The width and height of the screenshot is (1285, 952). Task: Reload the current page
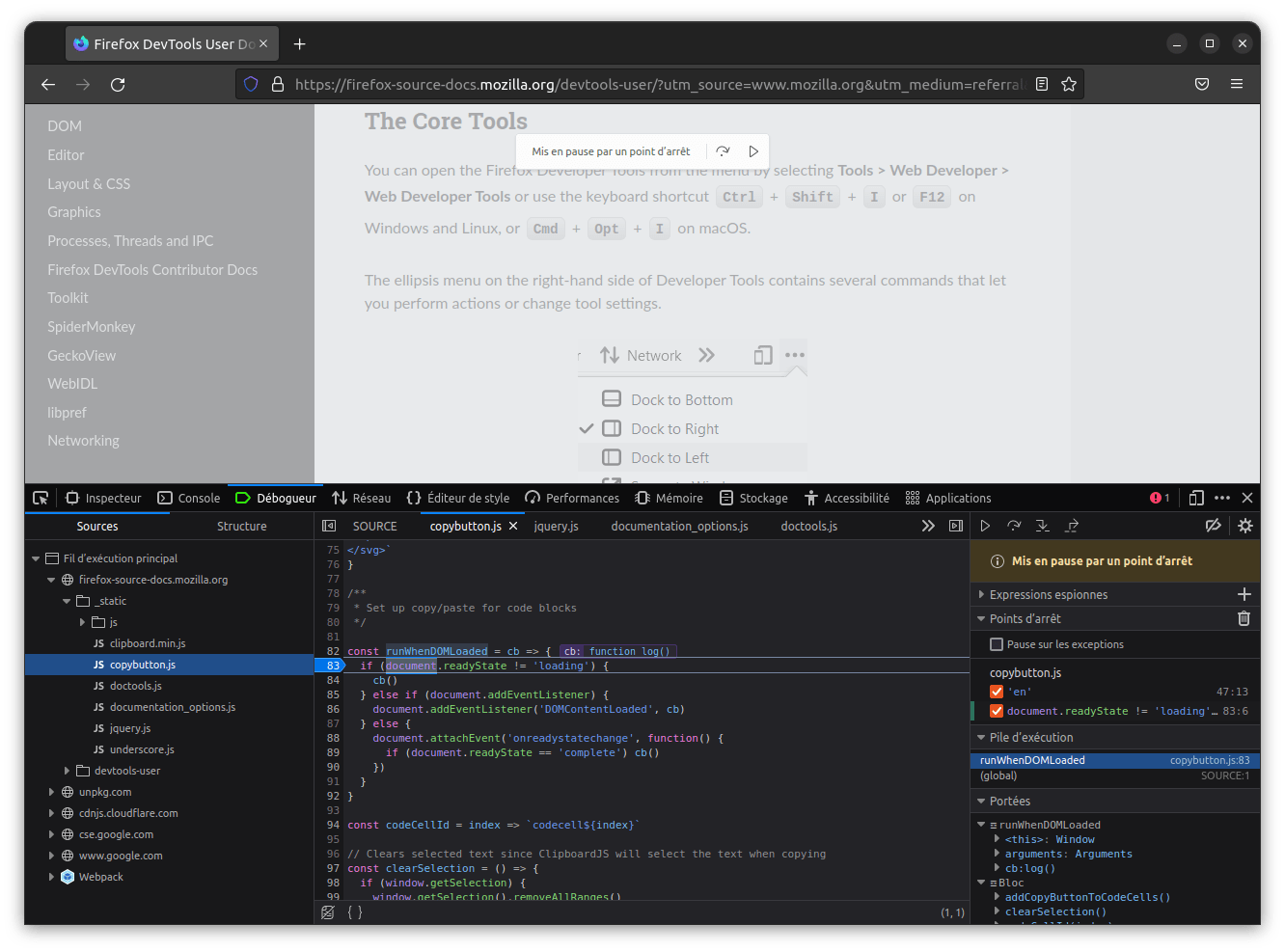(118, 84)
